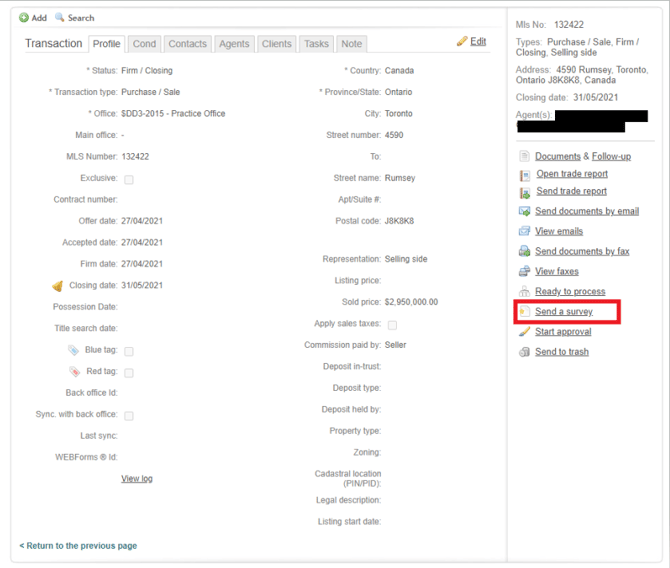This screenshot has width=670, height=568.
Task: Switch to the Tasks tab
Action: pyautogui.click(x=316, y=44)
